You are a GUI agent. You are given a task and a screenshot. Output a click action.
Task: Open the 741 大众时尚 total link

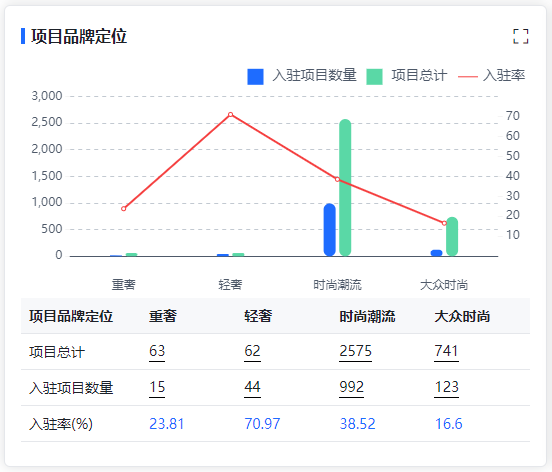pyautogui.click(x=446, y=351)
